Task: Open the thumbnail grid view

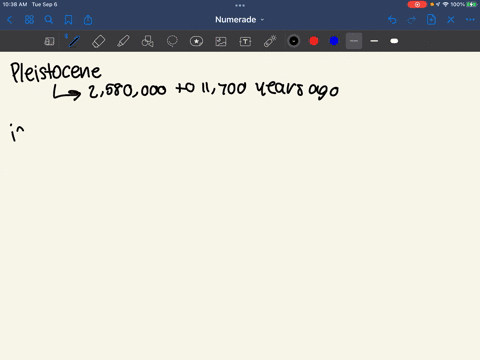Action: [x=29, y=20]
